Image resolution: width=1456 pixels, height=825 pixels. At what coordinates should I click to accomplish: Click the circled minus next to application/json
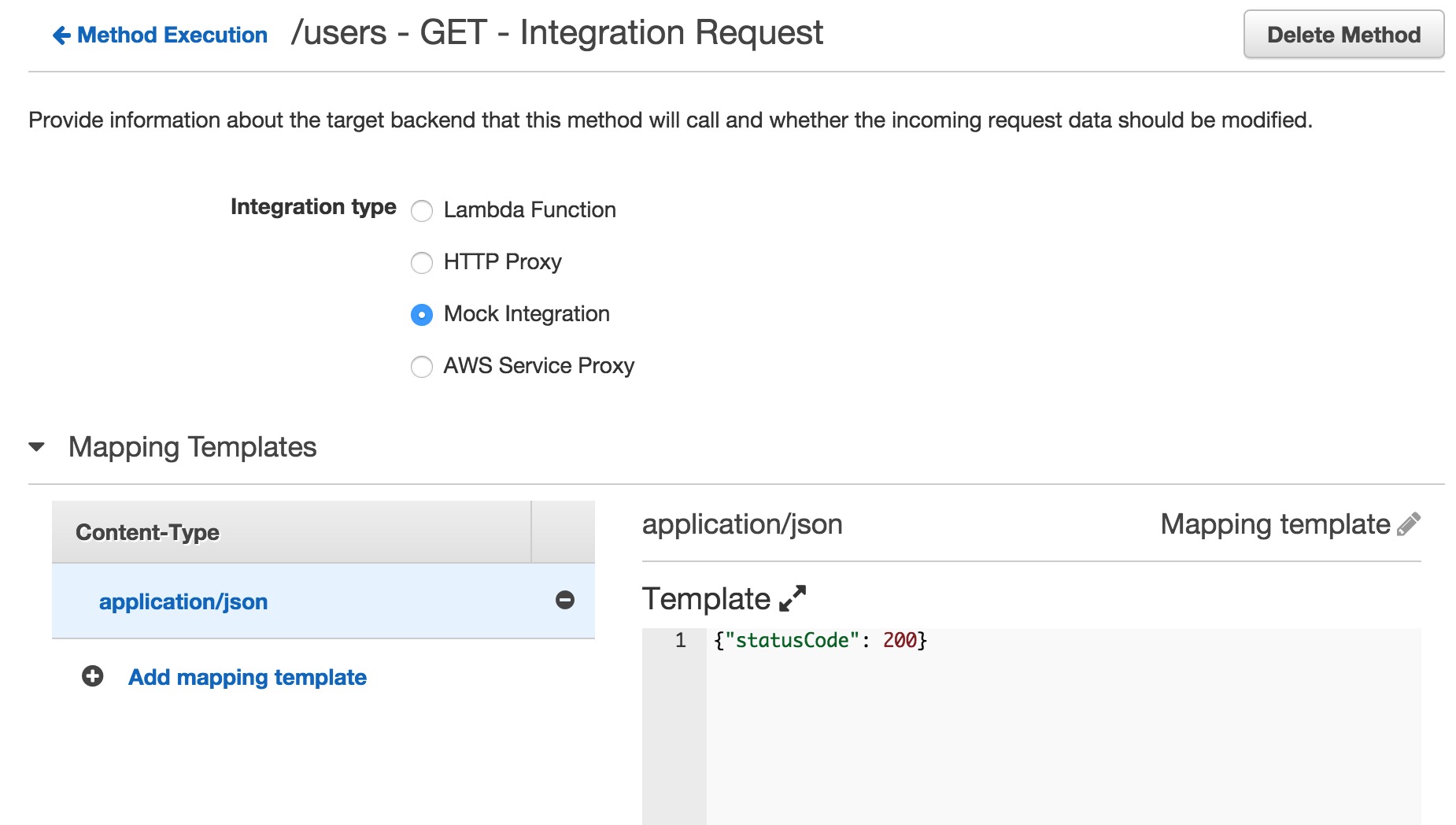pos(564,601)
